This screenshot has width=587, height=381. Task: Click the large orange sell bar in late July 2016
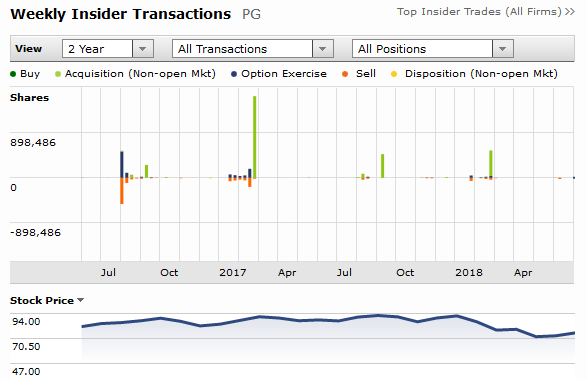(x=122, y=191)
